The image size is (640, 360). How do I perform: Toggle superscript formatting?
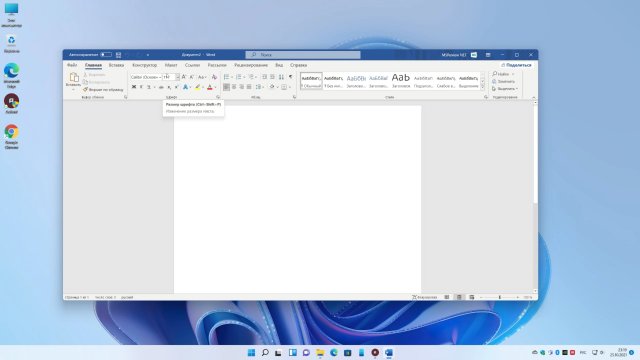pyautogui.click(x=176, y=87)
